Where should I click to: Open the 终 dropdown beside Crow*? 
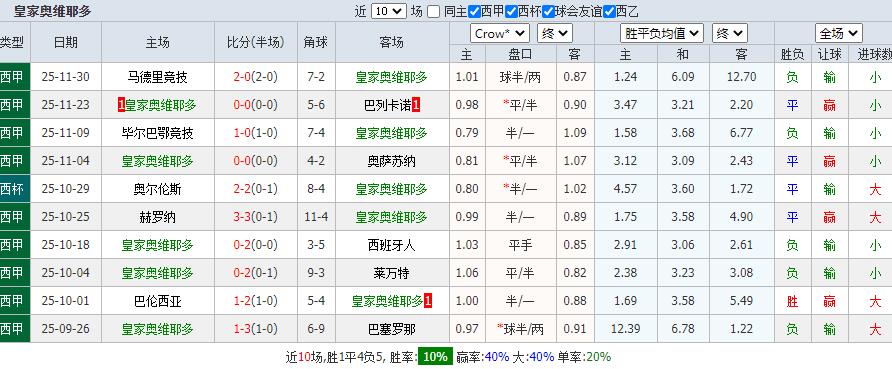[555, 34]
